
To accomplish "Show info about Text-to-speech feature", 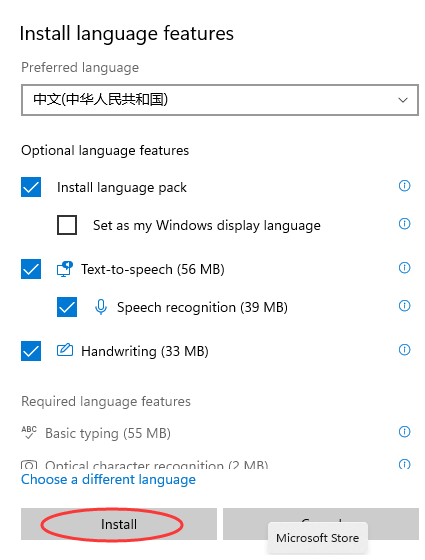I will tap(404, 268).
